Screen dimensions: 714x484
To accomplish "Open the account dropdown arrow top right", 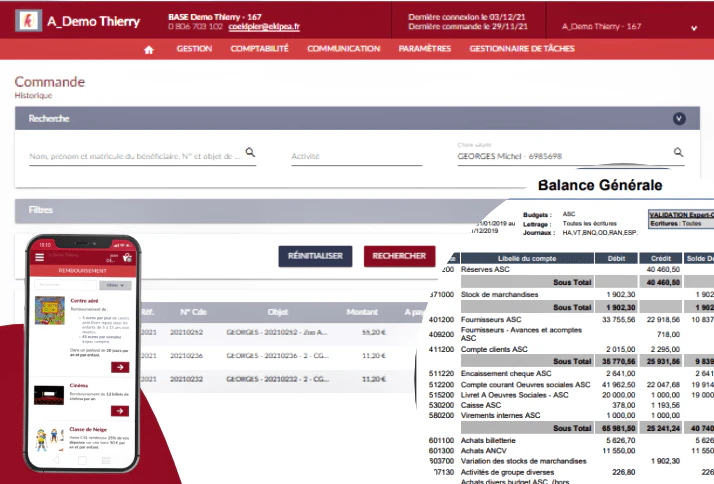I will 694,28.
